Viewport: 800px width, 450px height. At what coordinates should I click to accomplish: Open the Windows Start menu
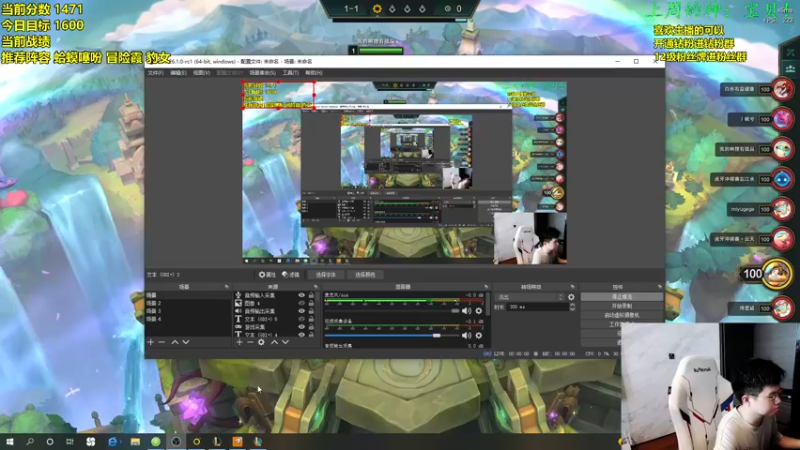(x=10, y=441)
